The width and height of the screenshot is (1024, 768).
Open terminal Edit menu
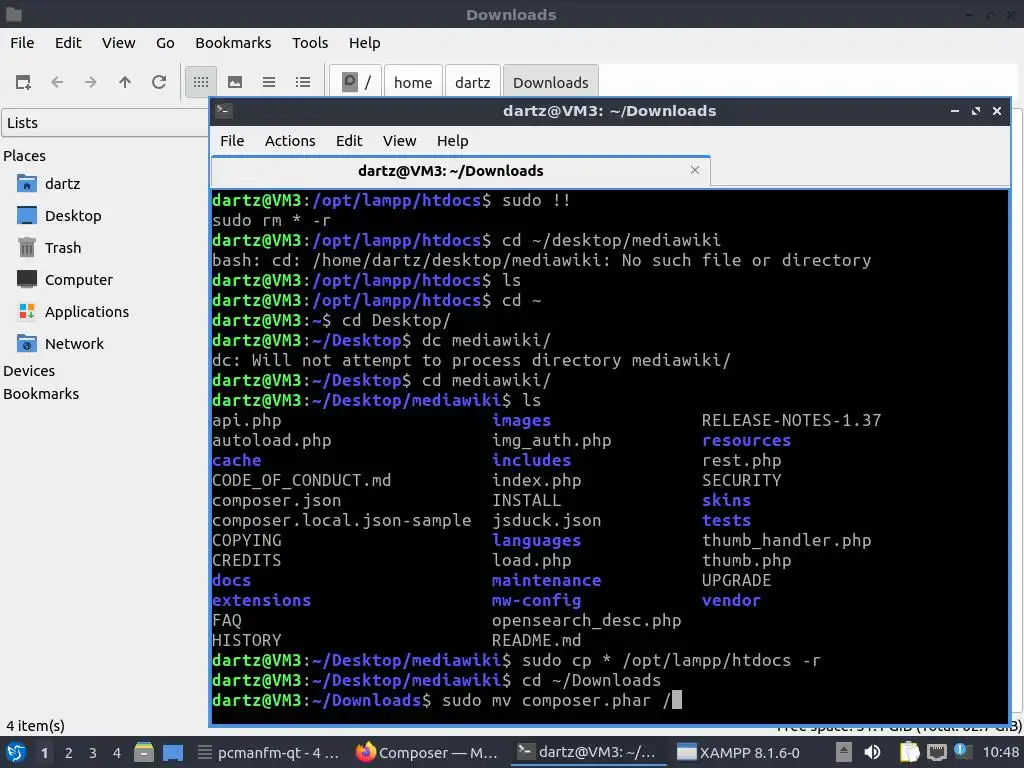coord(349,141)
